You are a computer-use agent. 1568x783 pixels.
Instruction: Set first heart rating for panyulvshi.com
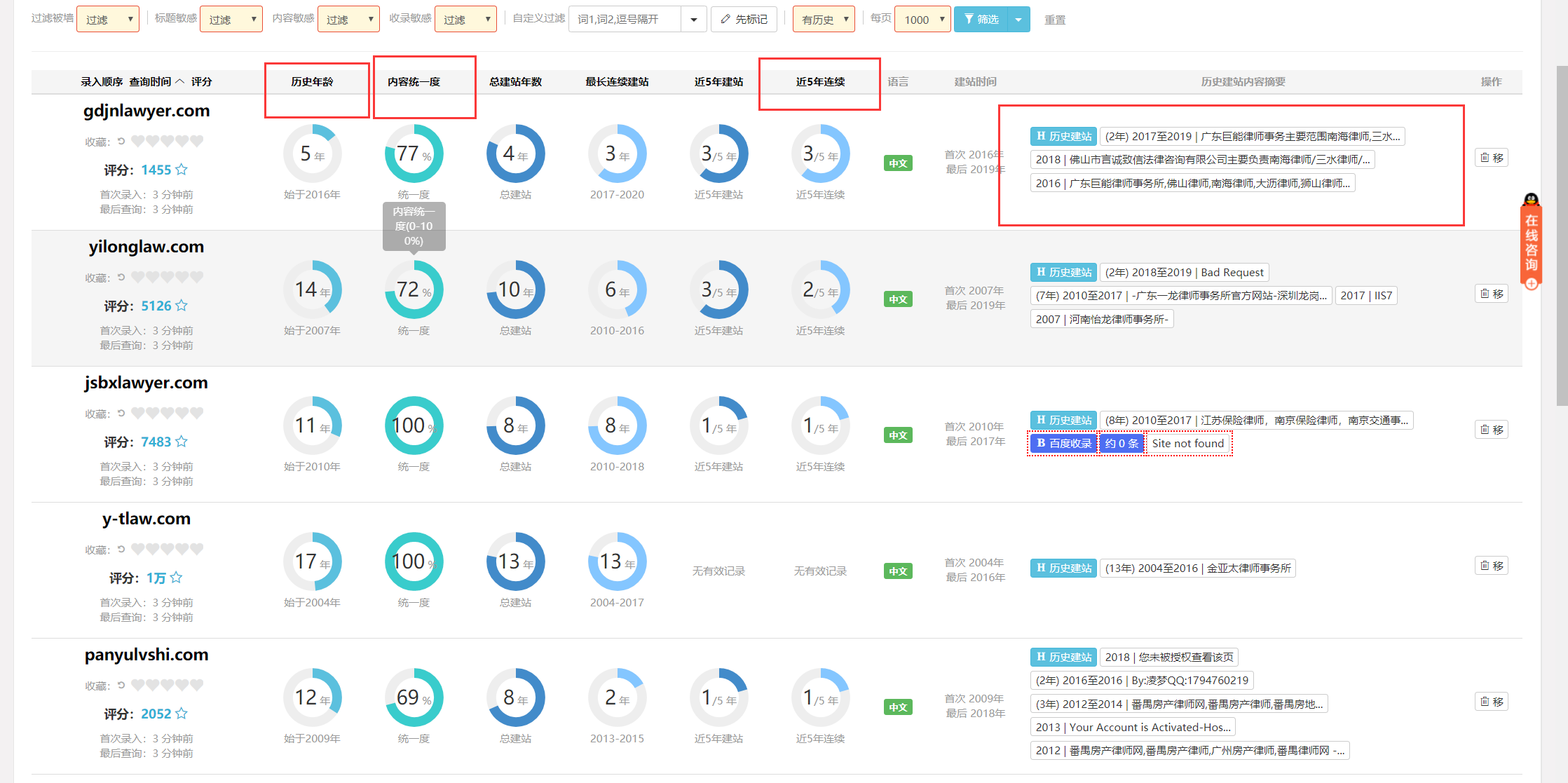pyautogui.click(x=138, y=685)
